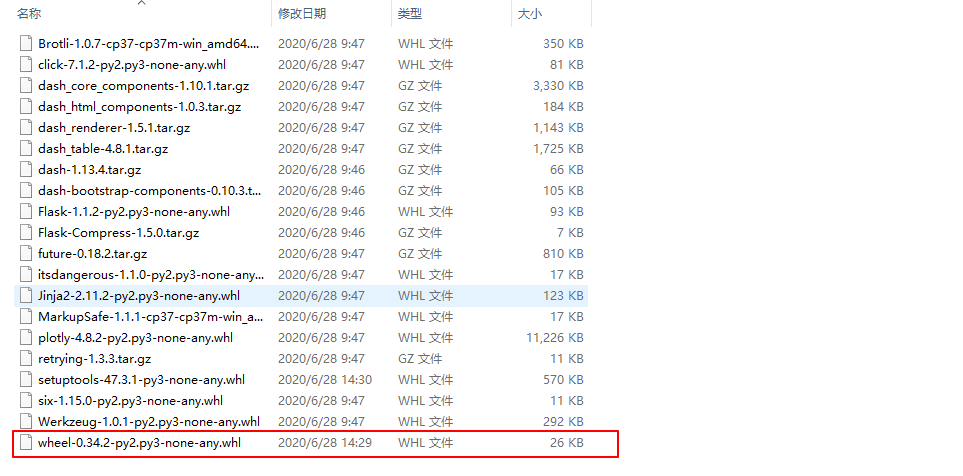Click the Werkzeug-1.0.1 file icon
963x476 pixels.
(25, 421)
